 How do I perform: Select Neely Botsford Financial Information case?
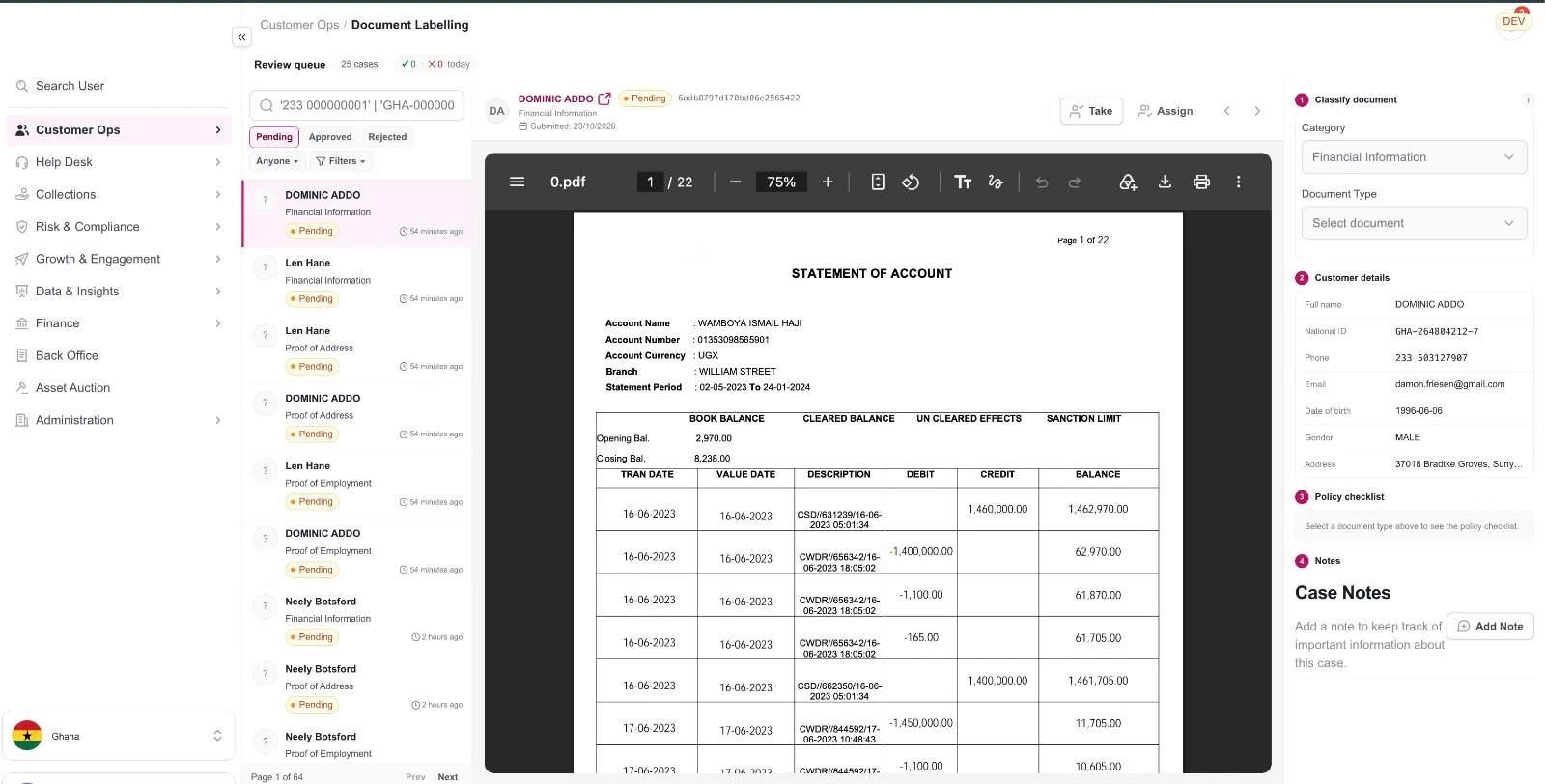pyautogui.click(x=357, y=619)
